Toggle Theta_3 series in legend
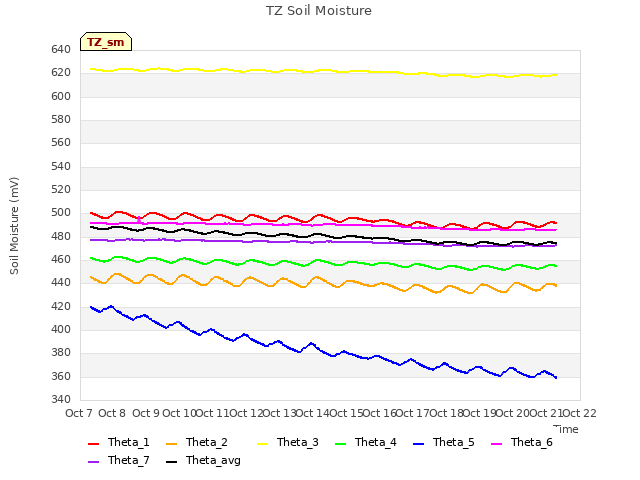 point(288,442)
